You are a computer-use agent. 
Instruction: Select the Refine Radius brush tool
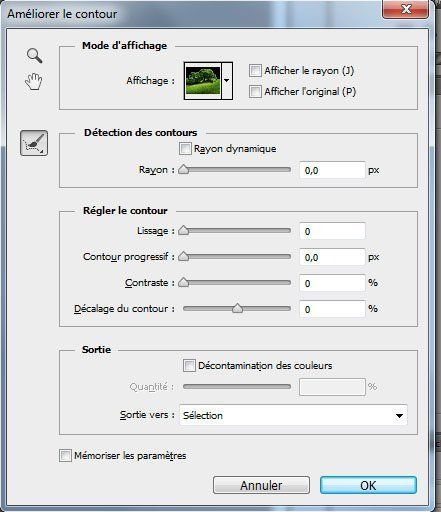click(34, 143)
